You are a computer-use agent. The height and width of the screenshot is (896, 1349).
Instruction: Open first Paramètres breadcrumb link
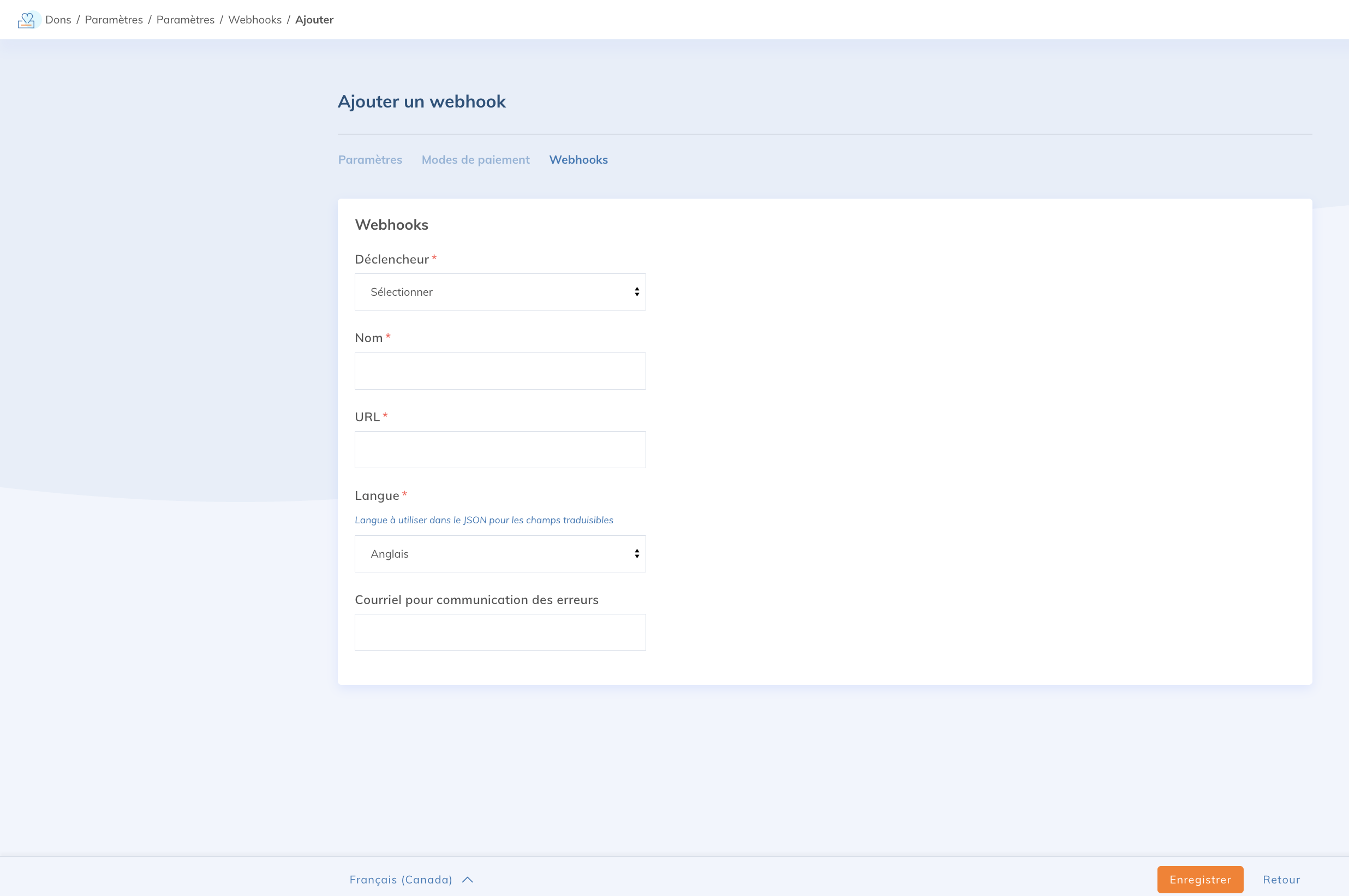[114, 20]
